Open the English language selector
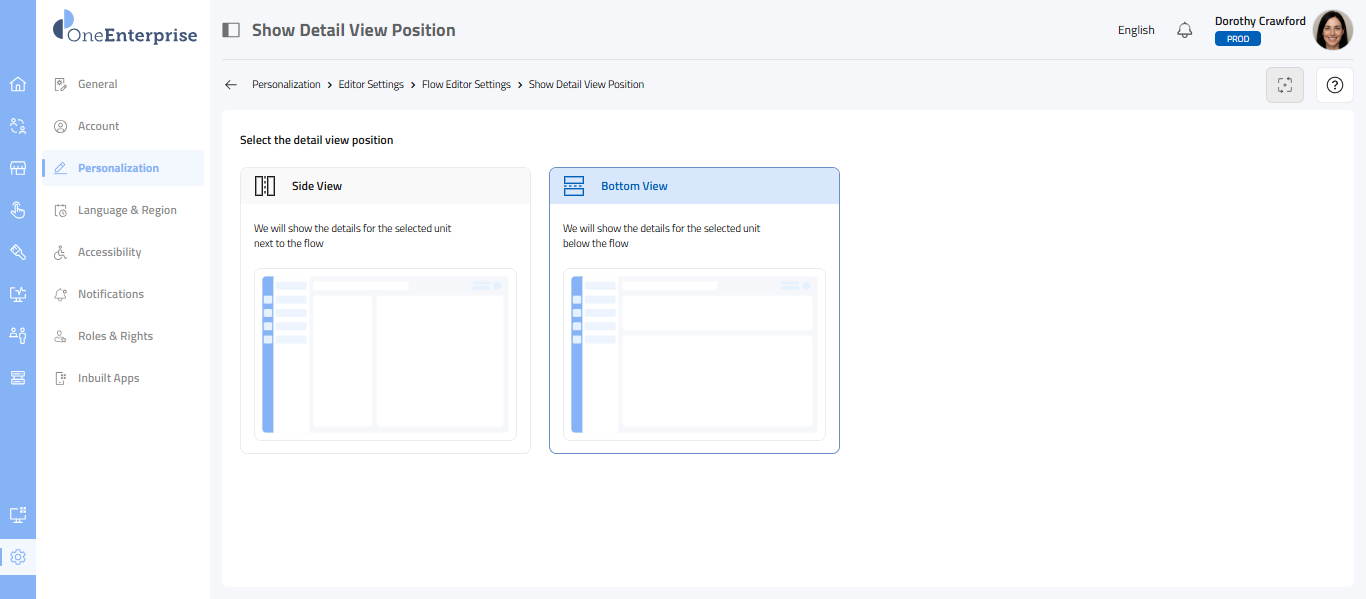The height and width of the screenshot is (599, 1366). coord(1136,30)
